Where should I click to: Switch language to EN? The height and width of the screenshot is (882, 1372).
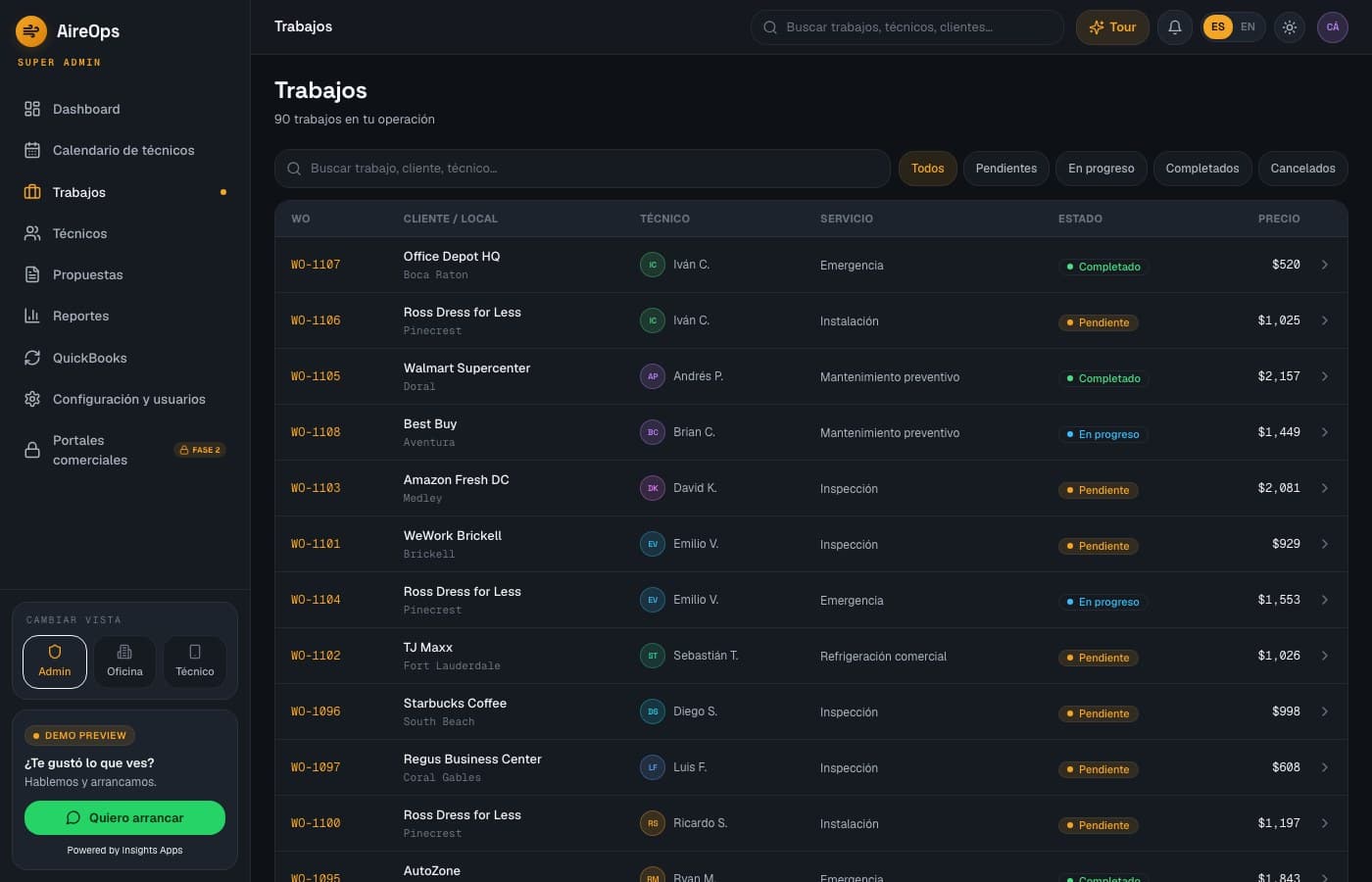[x=1248, y=27]
